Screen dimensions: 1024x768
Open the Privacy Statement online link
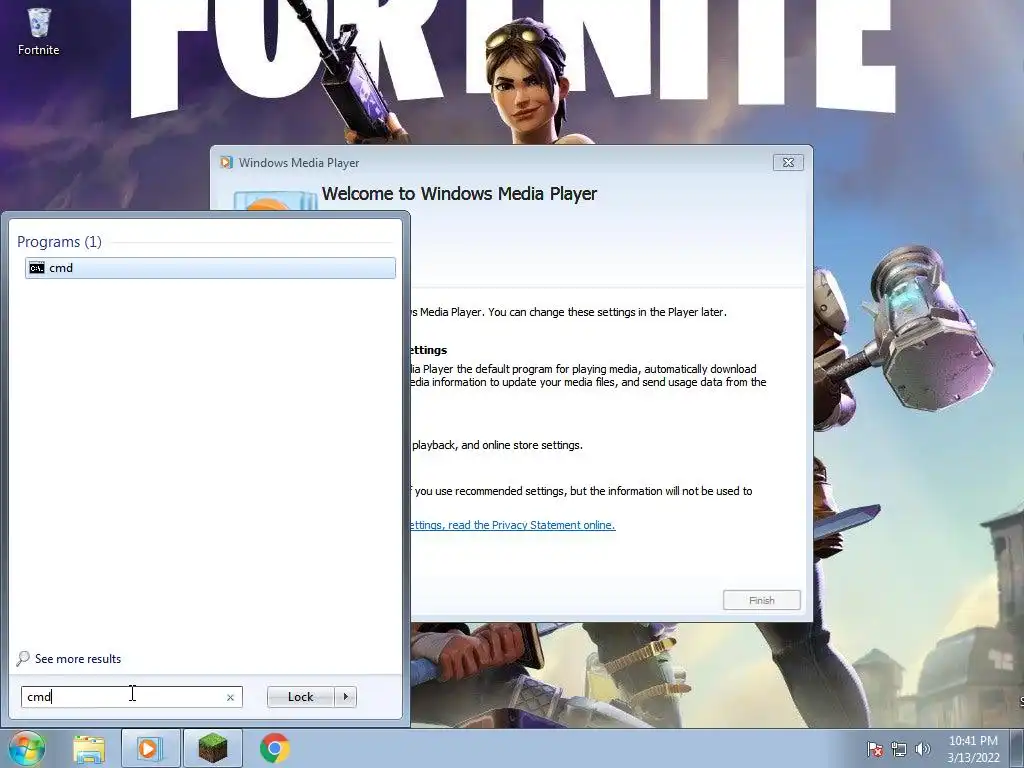coord(513,525)
